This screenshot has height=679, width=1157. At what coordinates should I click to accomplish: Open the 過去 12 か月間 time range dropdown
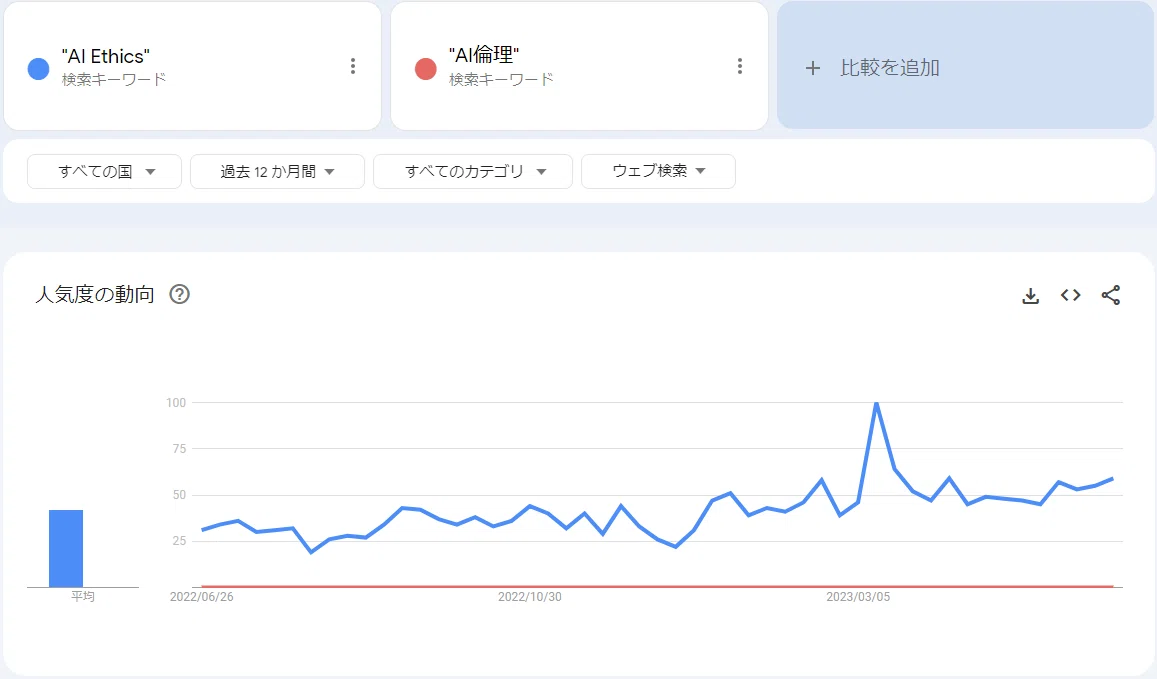coord(277,171)
